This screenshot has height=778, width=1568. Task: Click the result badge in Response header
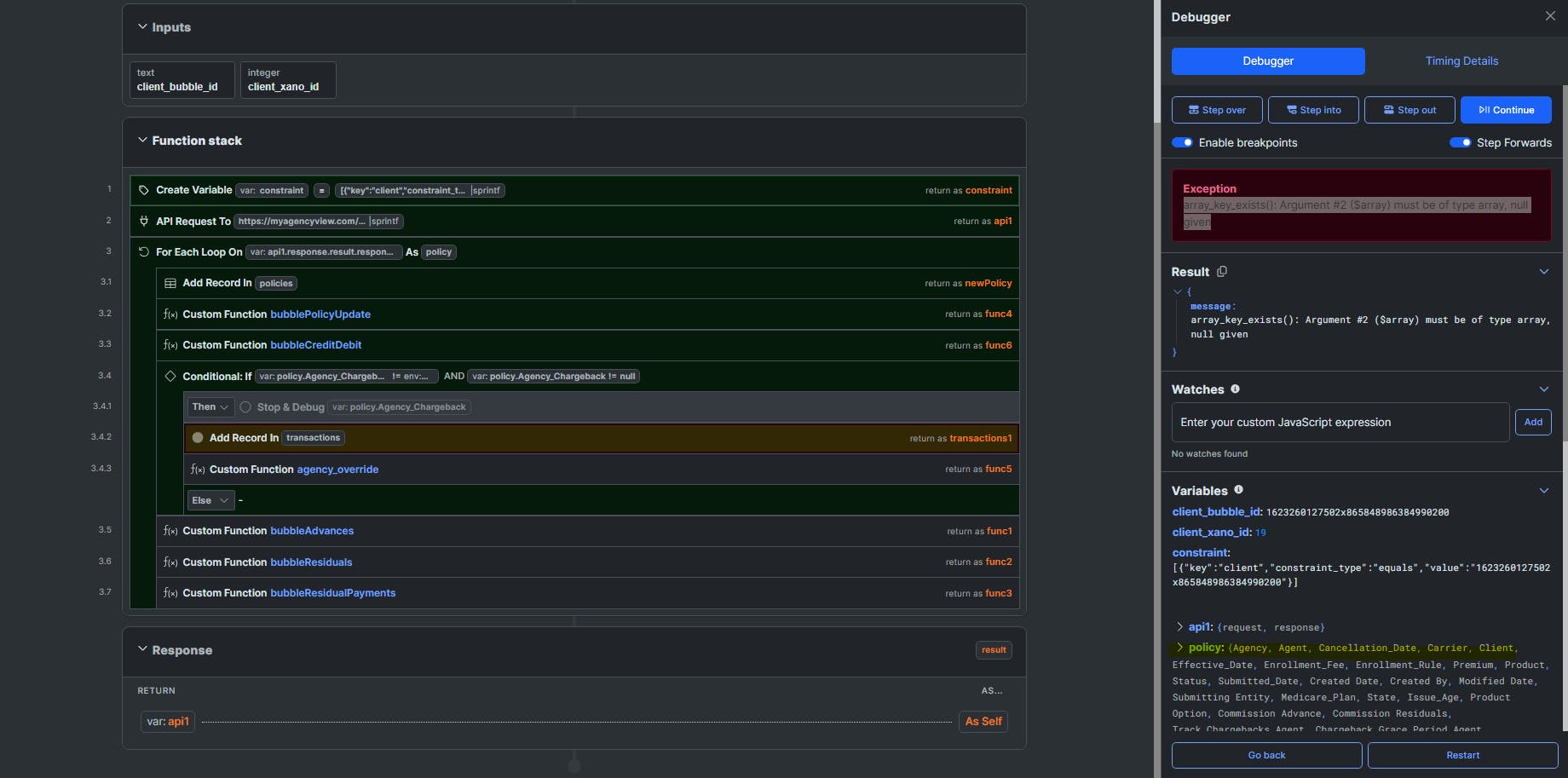click(994, 650)
